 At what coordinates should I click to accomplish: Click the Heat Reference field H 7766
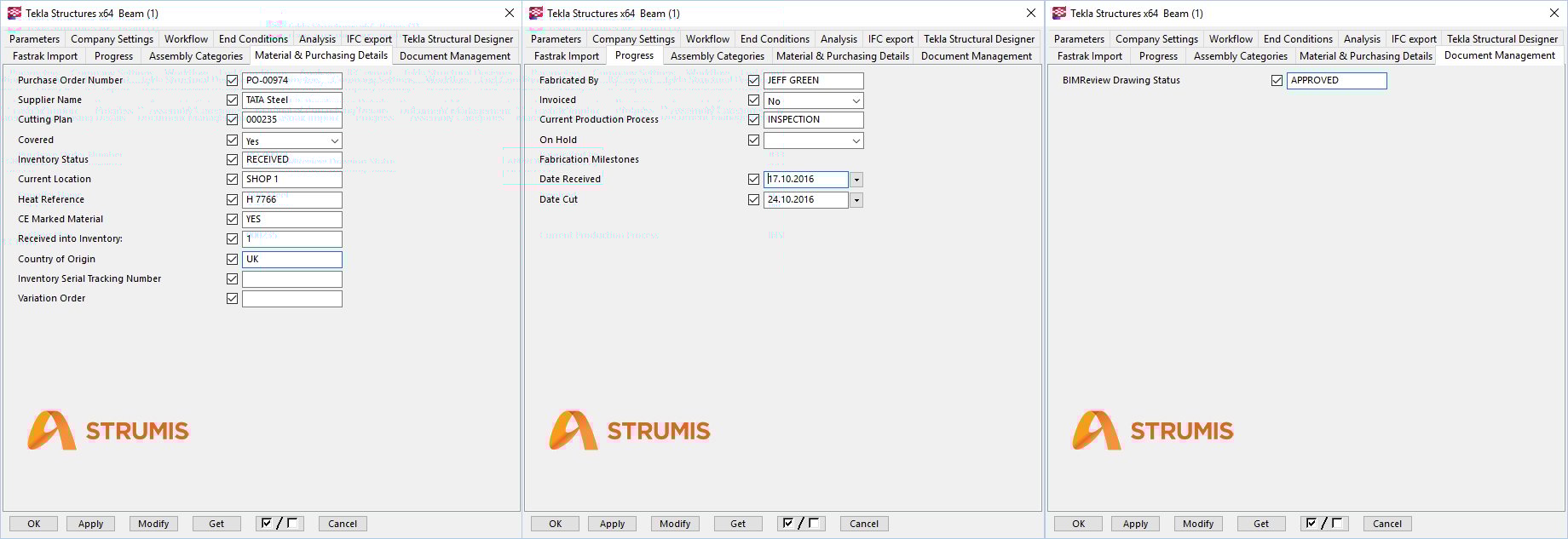coord(292,199)
